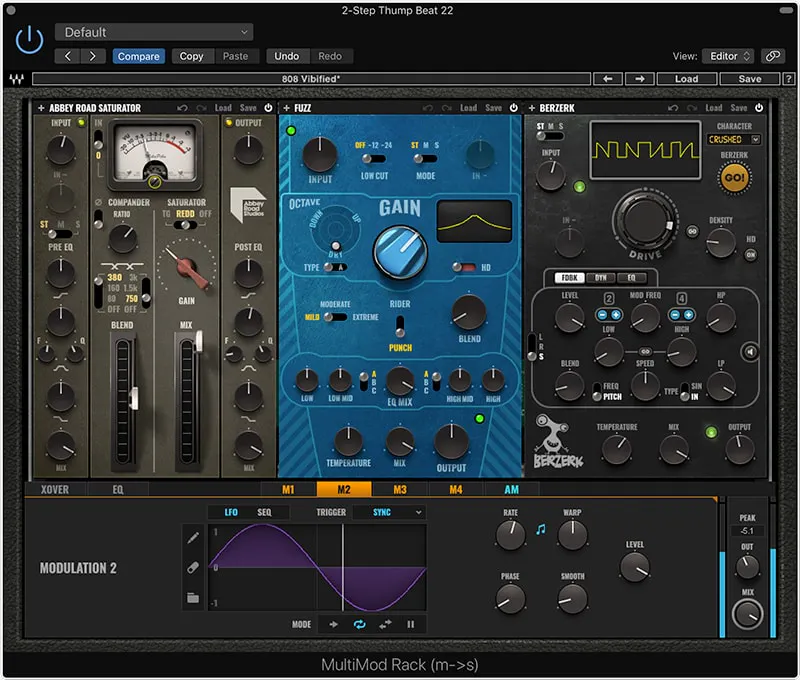Set modulation mode to ping-pong arrows
This screenshot has width=800, height=680.
click(385, 624)
